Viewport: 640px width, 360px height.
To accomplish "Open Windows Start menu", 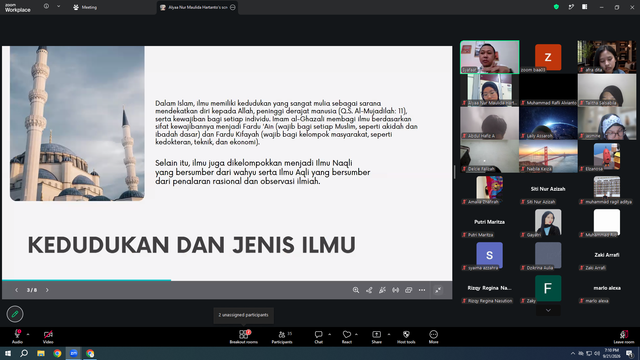I will tap(8, 353).
